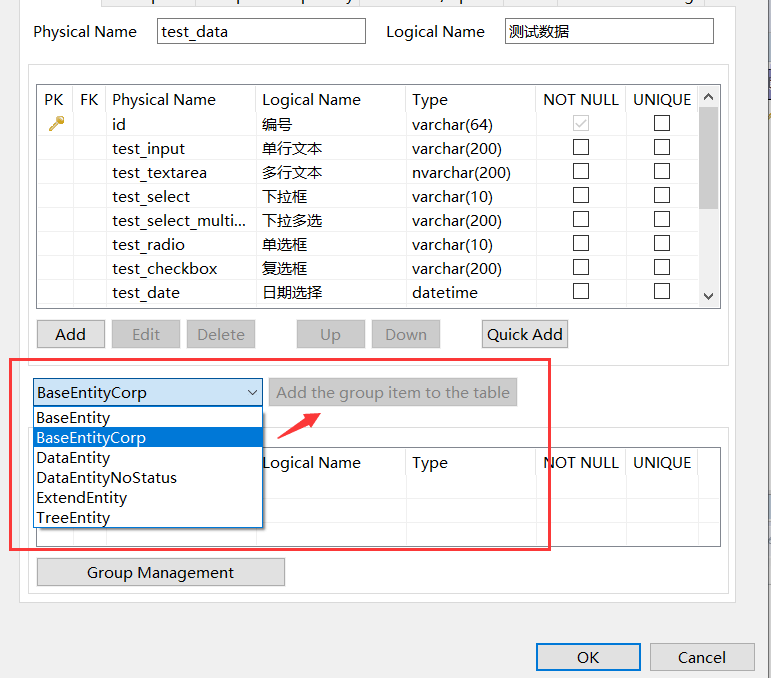Cancel the table dialog
This screenshot has width=771, height=678.
click(x=702, y=657)
